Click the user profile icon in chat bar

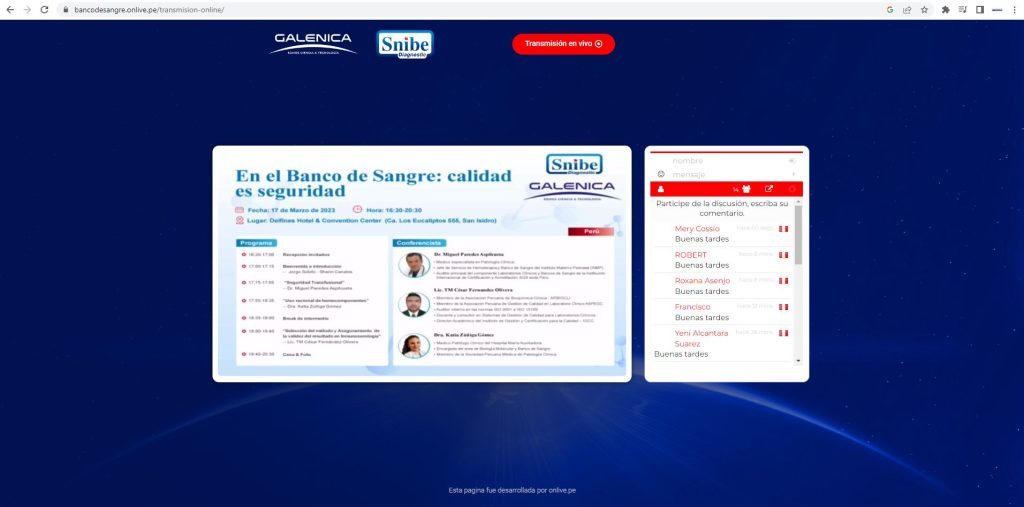pos(661,189)
